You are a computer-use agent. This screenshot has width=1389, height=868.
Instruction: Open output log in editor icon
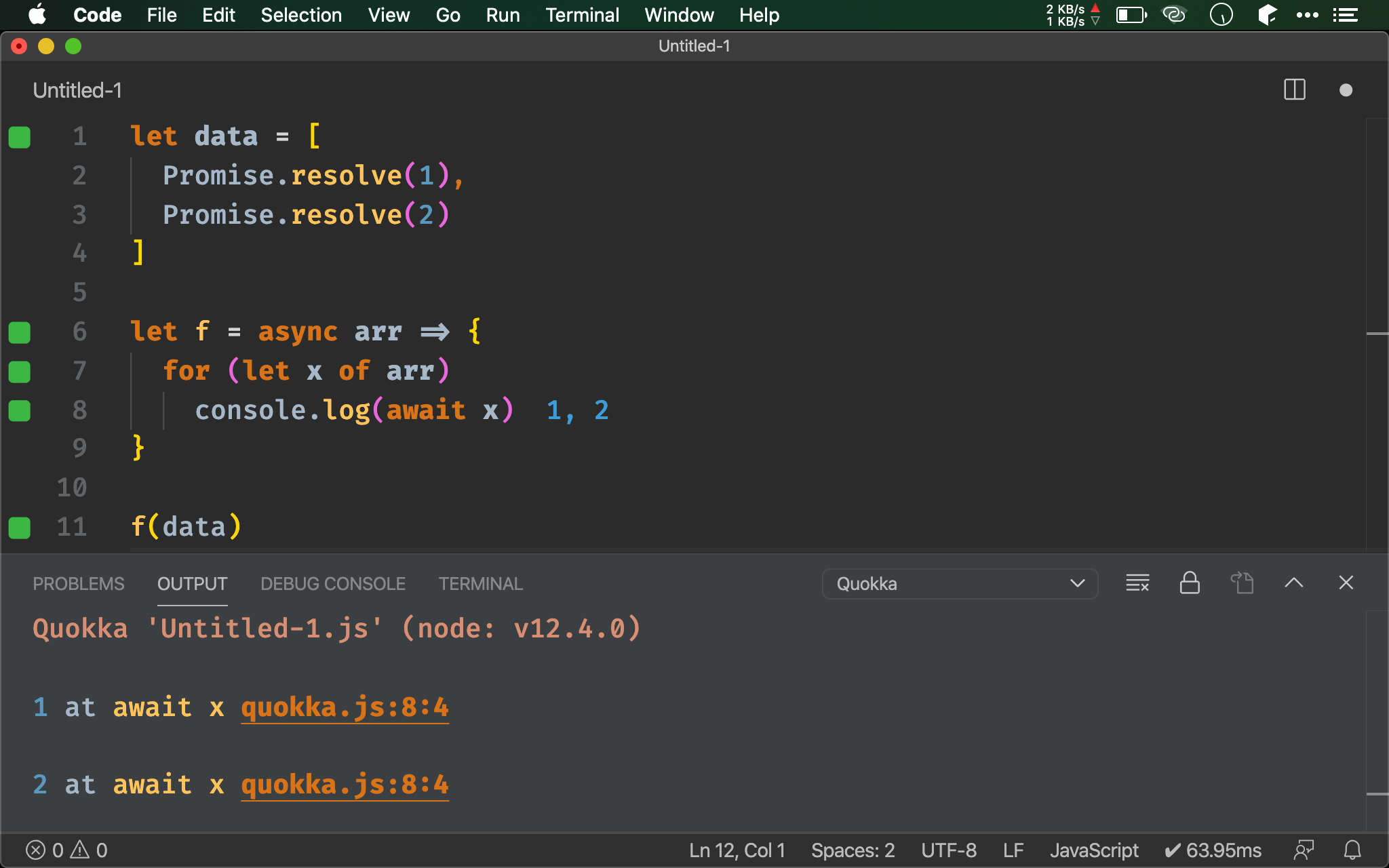point(1242,583)
